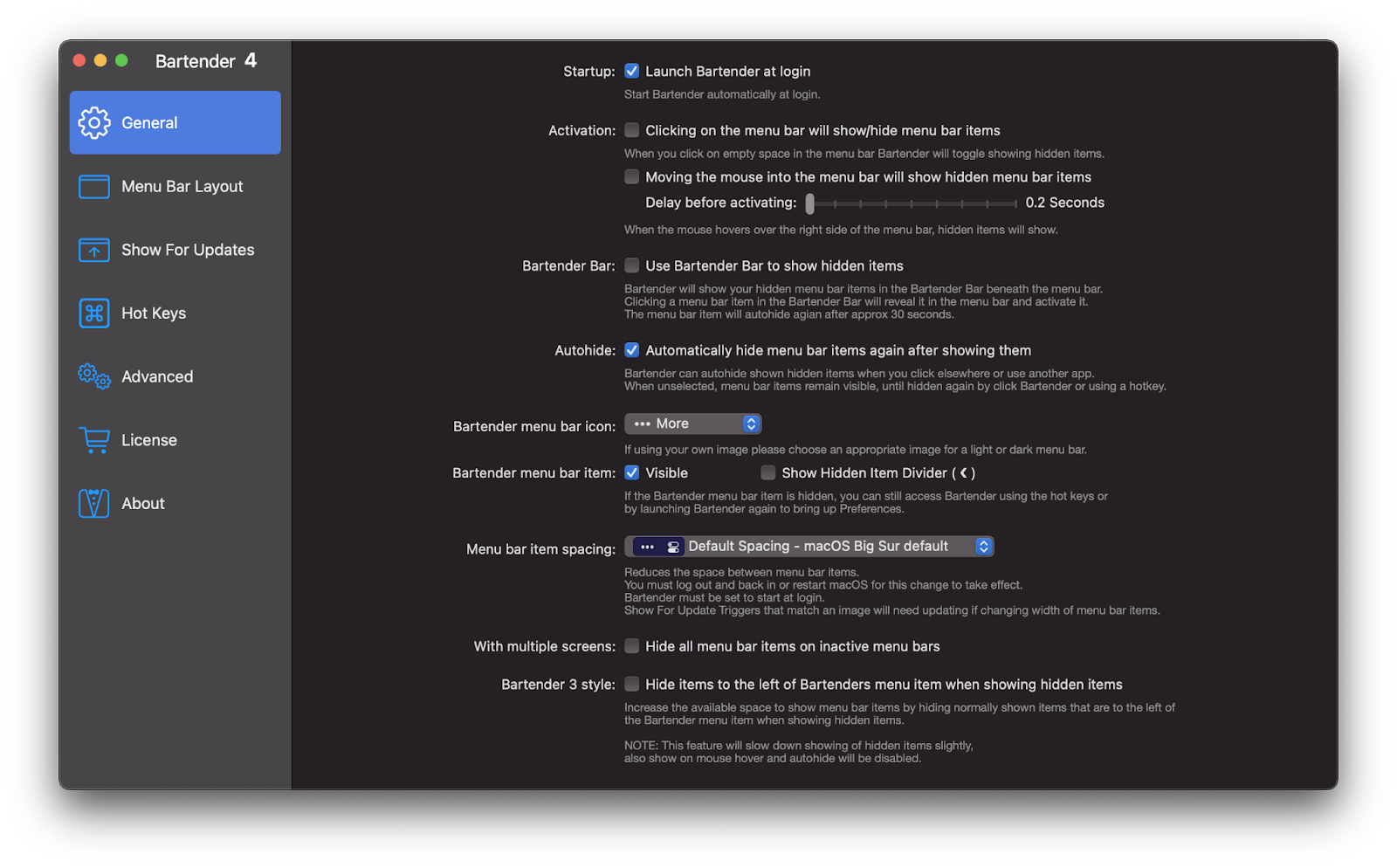Enable moving the mouse into menu bar option
The height and width of the screenshot is (868, 1397).
click(x=632, y=177)
